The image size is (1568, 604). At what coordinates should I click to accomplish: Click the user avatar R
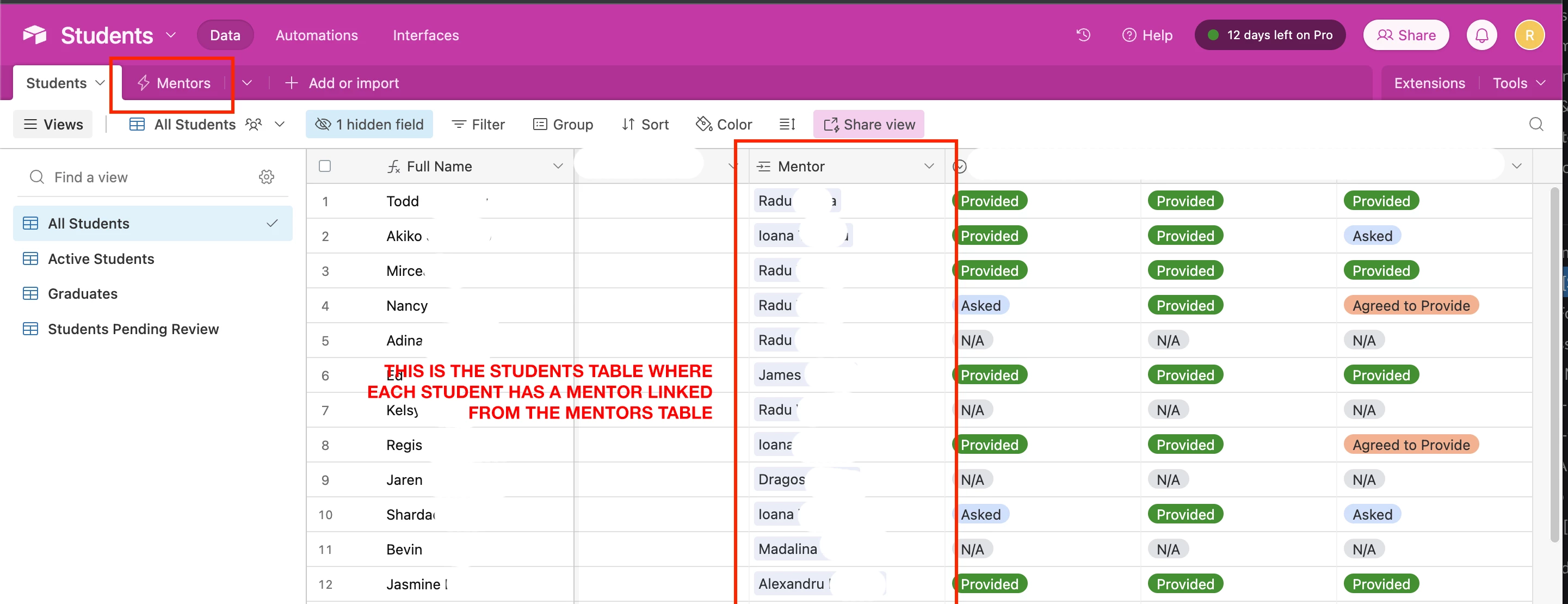pyautogui.click(x=1529, y=35)
